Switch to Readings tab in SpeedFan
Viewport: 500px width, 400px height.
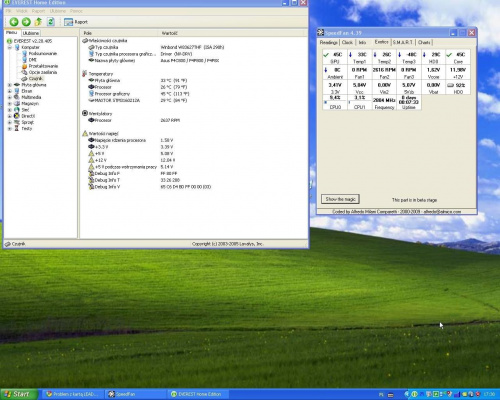[x=329, y=42]
